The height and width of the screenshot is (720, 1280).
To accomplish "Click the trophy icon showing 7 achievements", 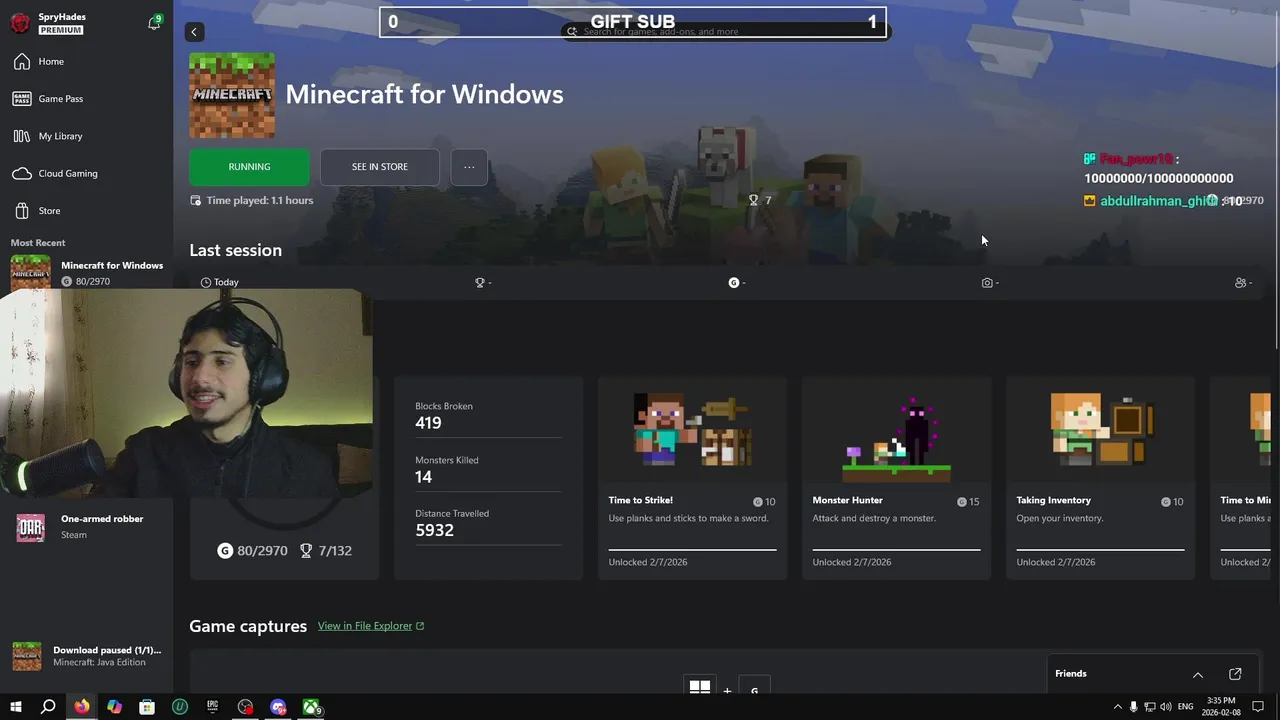I will click(754, 201).
